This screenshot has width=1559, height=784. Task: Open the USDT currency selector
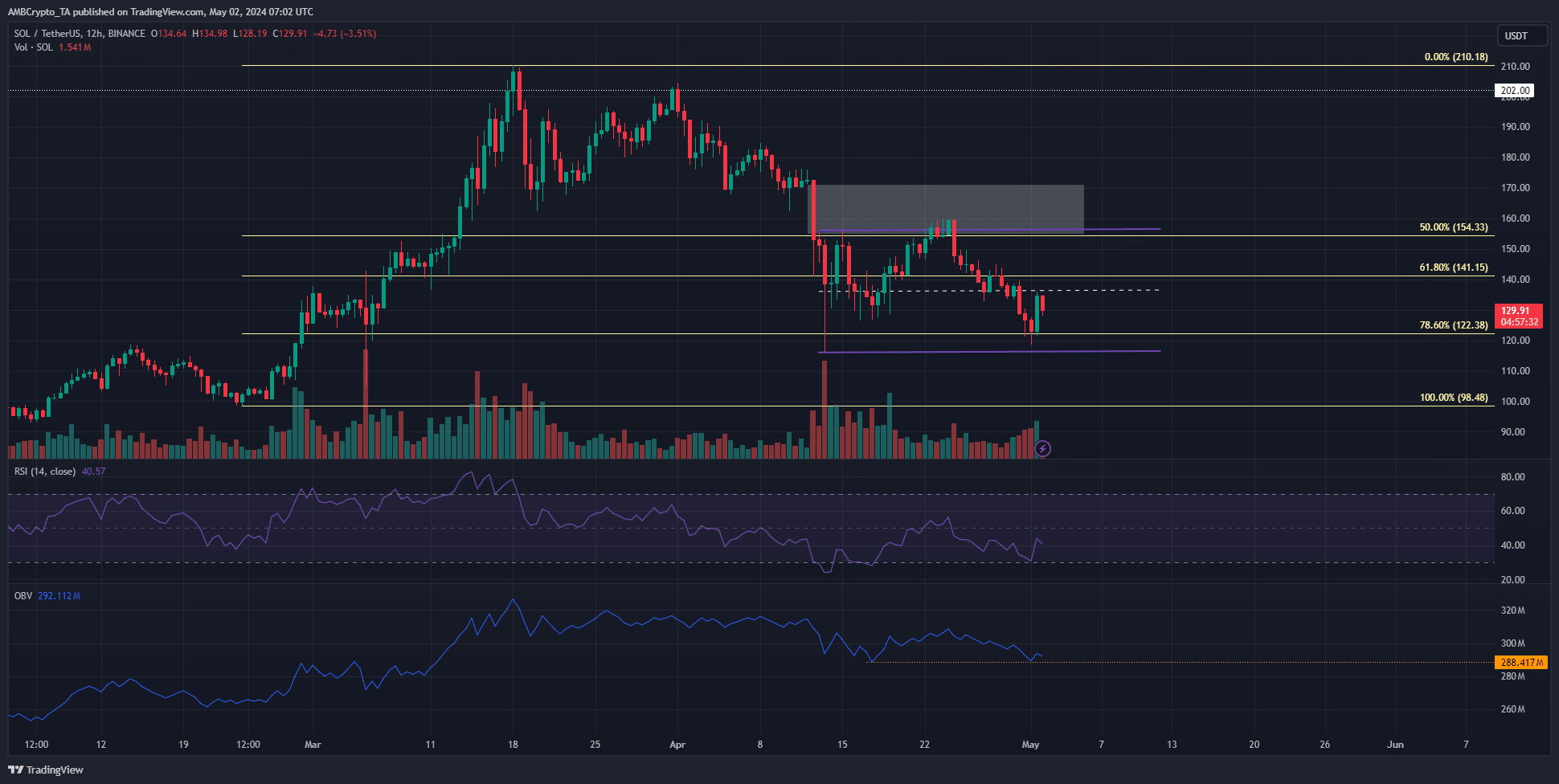point(1522,35)
